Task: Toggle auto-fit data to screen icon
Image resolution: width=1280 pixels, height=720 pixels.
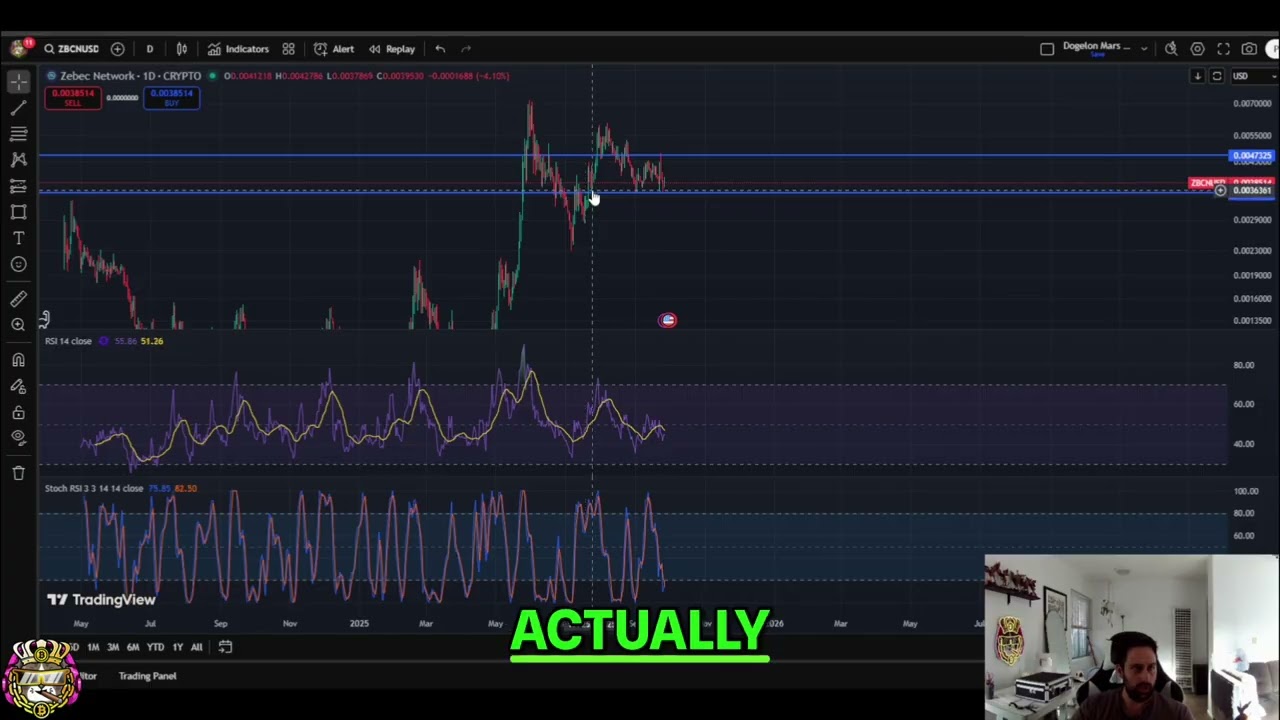Action: 1217,76
